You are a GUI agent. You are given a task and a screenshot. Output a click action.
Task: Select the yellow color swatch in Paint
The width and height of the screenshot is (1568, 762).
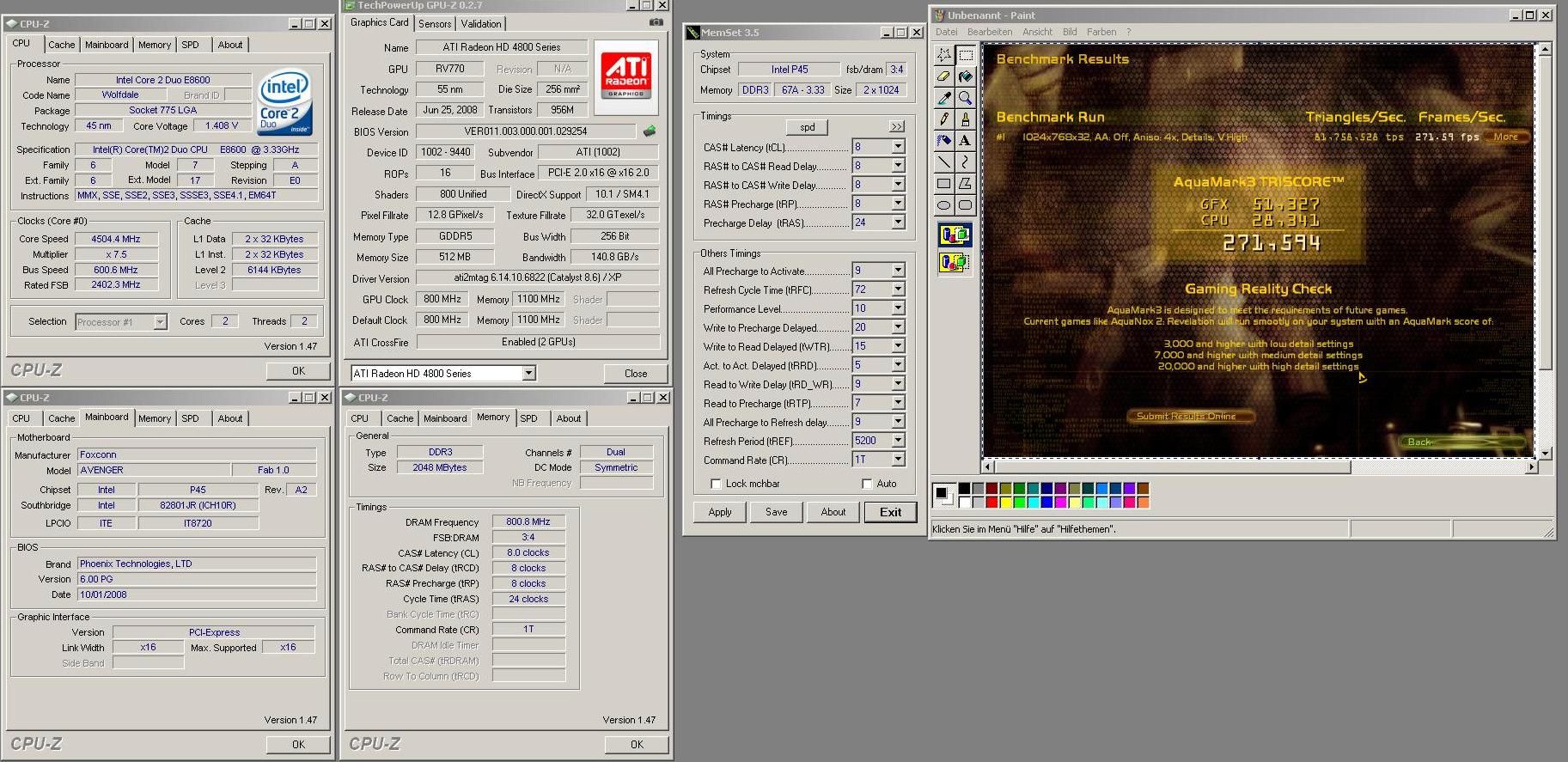tap(1005, 503)
